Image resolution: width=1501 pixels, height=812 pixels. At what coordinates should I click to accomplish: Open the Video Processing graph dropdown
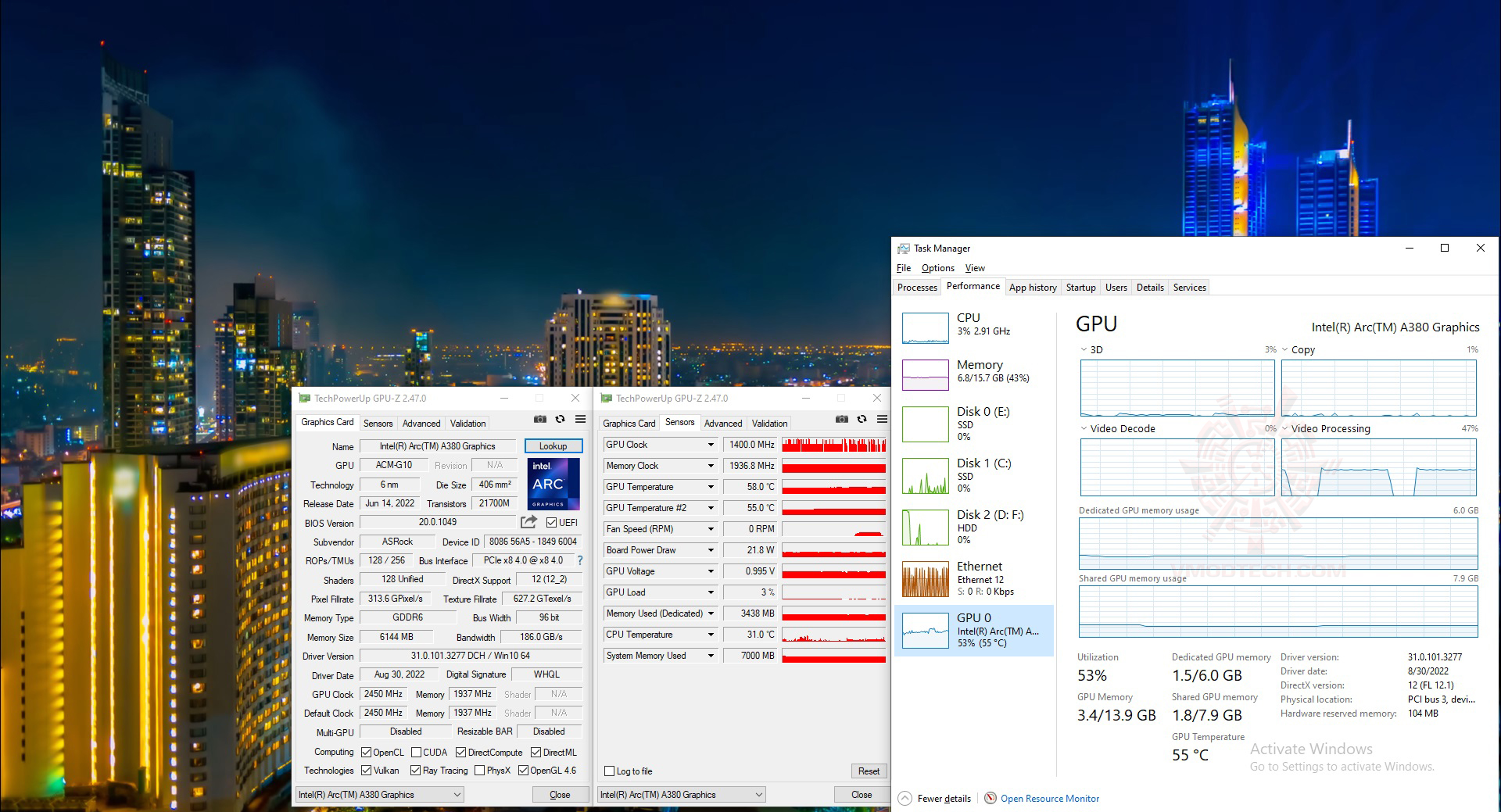coord(1285,428)
